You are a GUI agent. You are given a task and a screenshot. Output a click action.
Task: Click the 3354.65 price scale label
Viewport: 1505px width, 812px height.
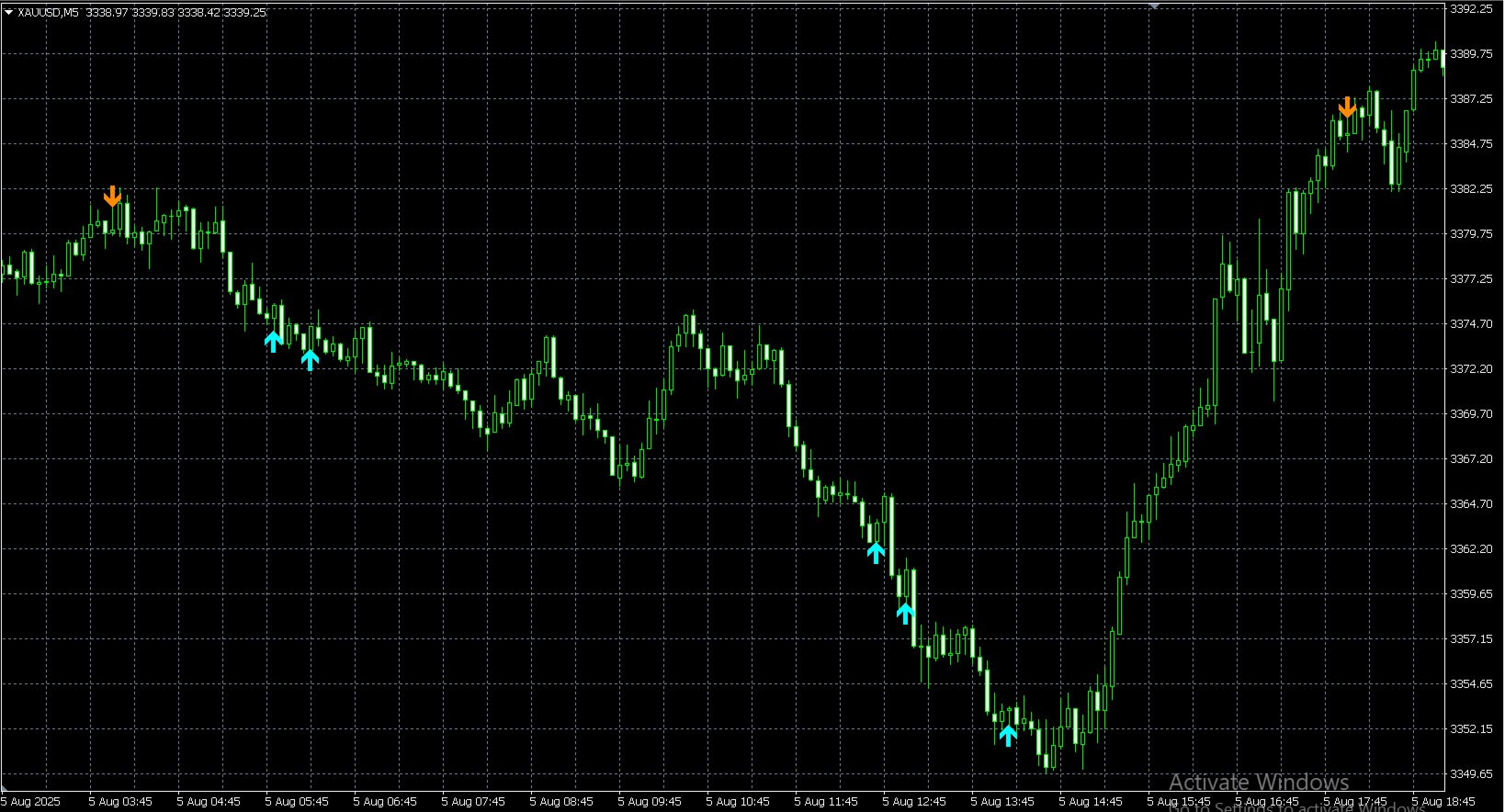tap(1471, 684)
